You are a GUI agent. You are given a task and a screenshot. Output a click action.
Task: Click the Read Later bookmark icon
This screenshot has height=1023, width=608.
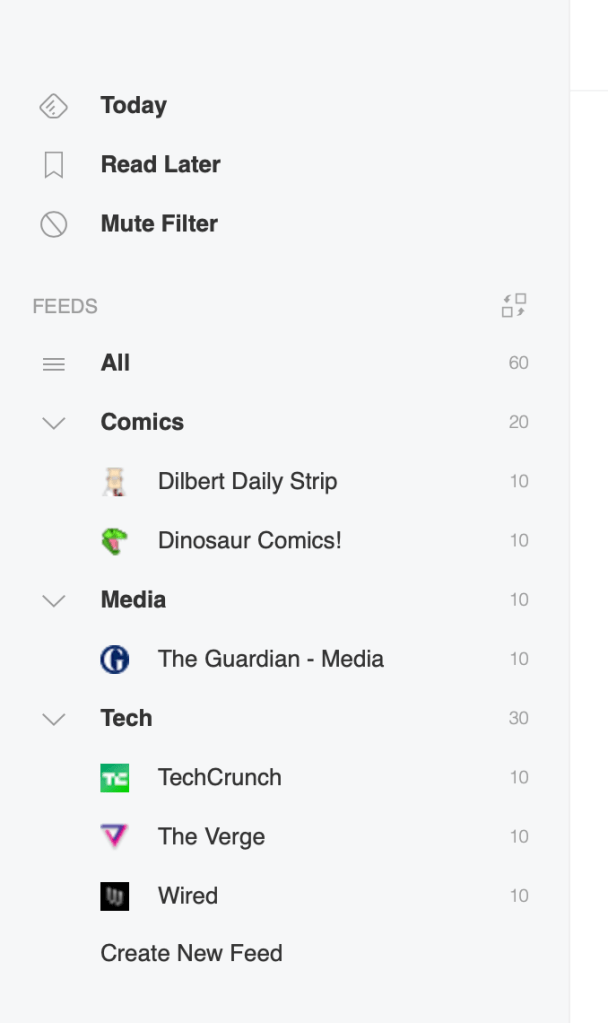54,165
